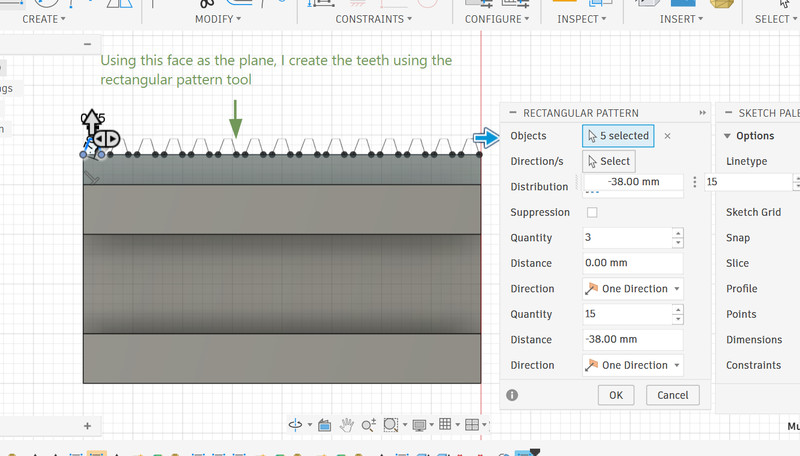The image size is (800, 456).
Task: Open the INSERT menu
Action: click(x=681, y=19)
